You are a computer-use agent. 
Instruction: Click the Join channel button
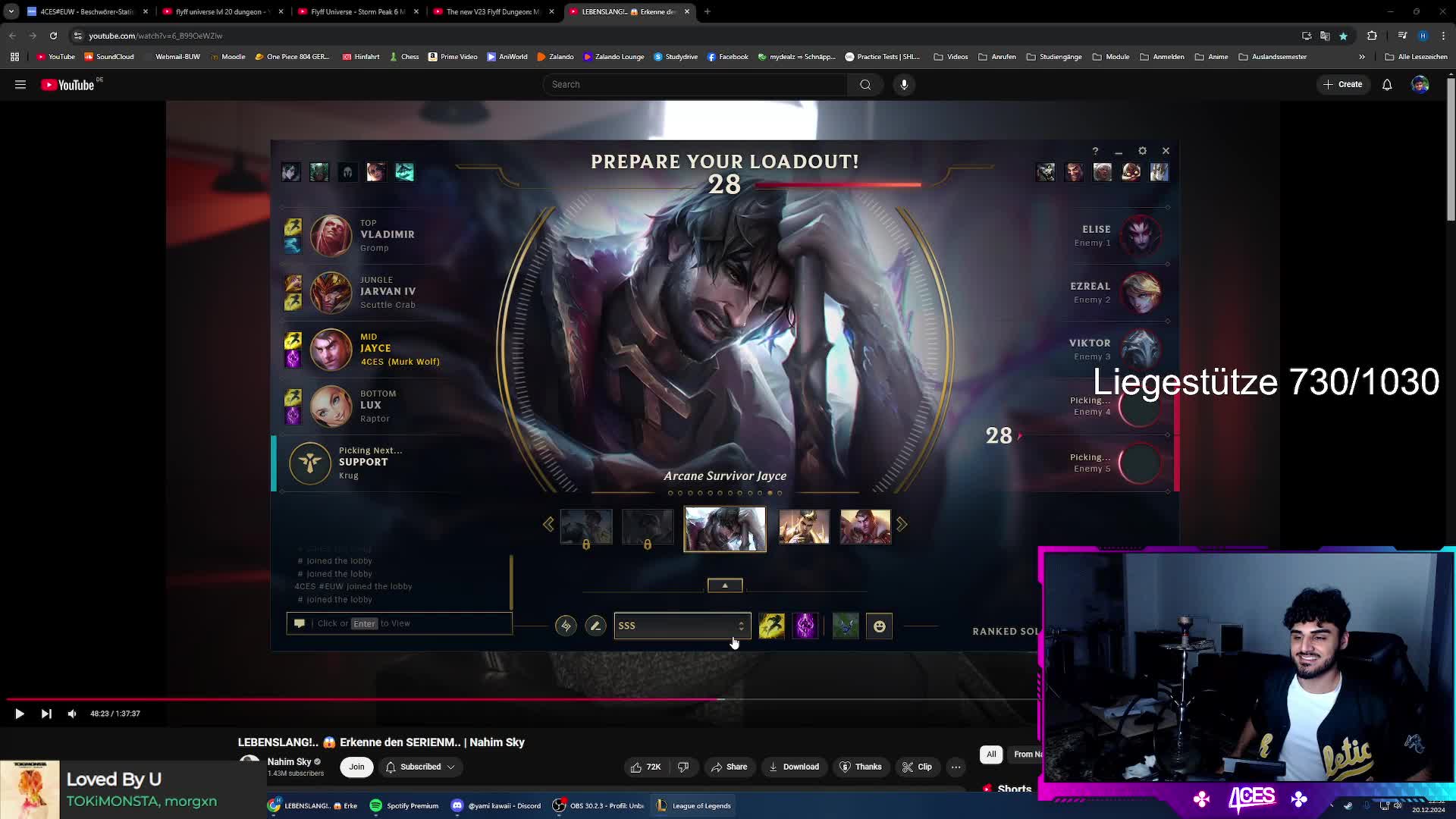click(356, 767)
